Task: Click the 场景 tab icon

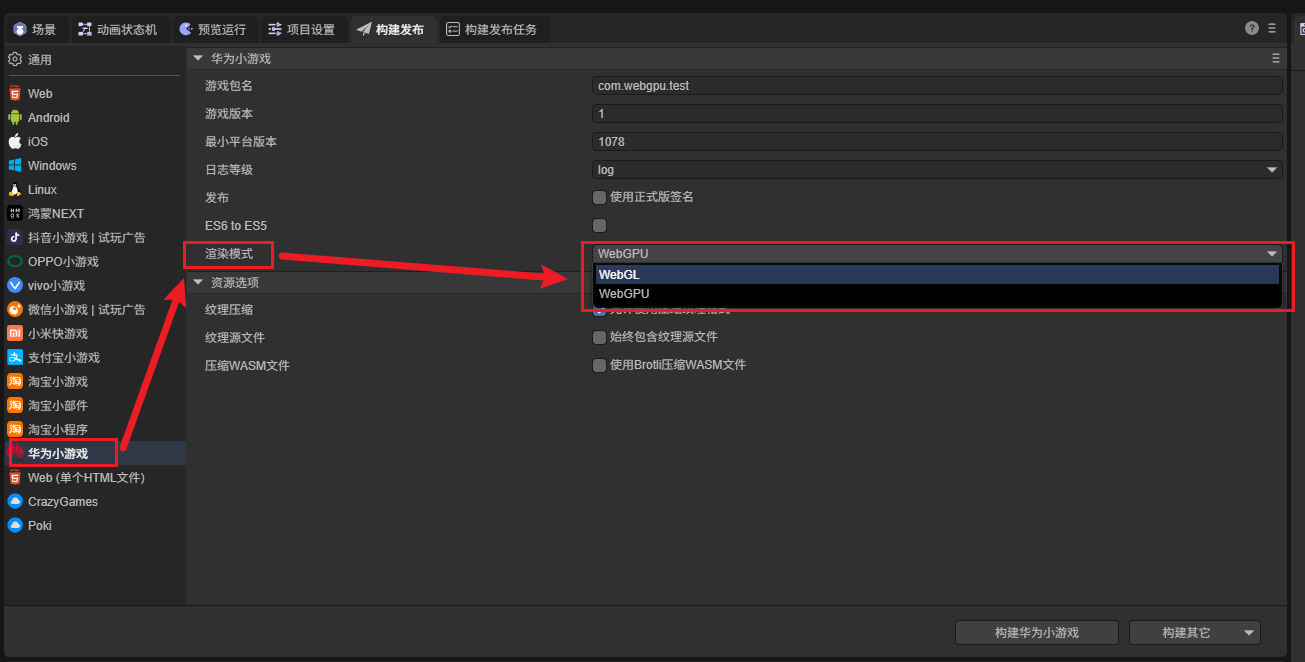Action: point(19,29)
